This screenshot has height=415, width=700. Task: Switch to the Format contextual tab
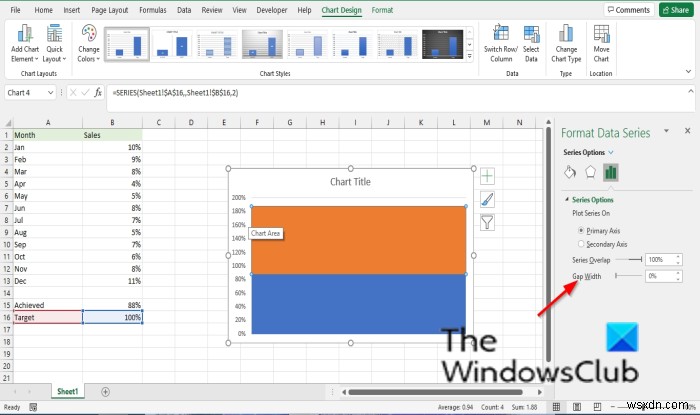point(382,10)
